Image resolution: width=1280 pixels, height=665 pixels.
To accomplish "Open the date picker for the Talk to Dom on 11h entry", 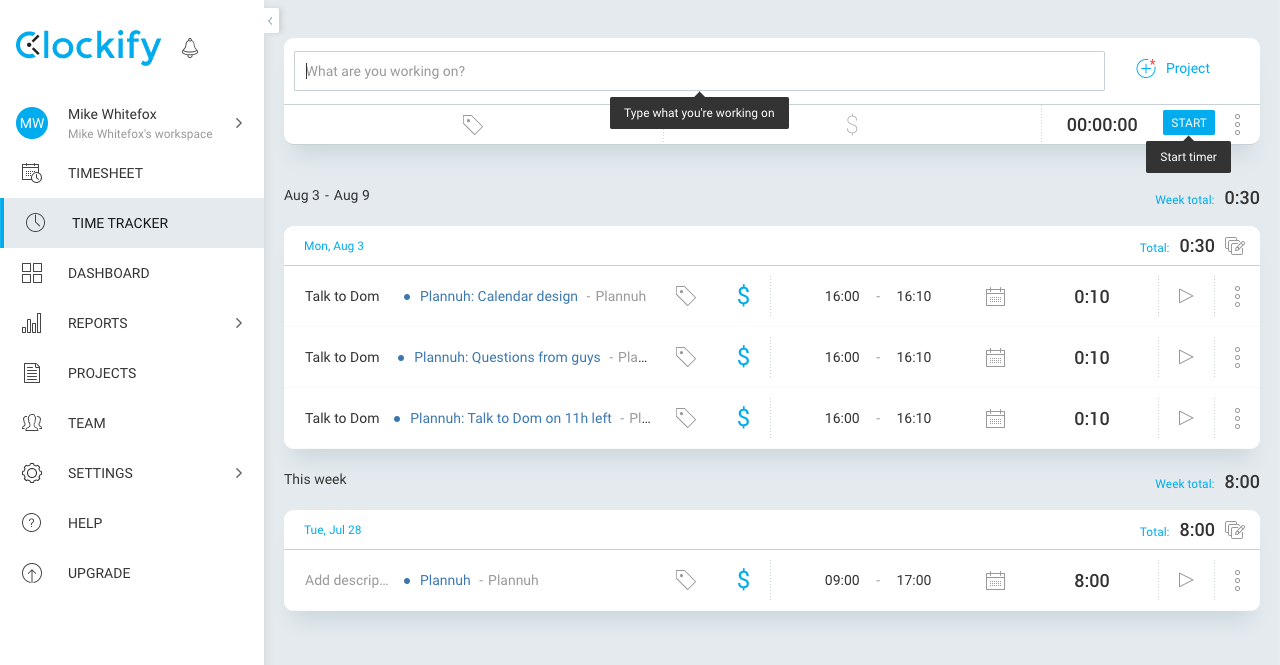I will tap(995, 418).
